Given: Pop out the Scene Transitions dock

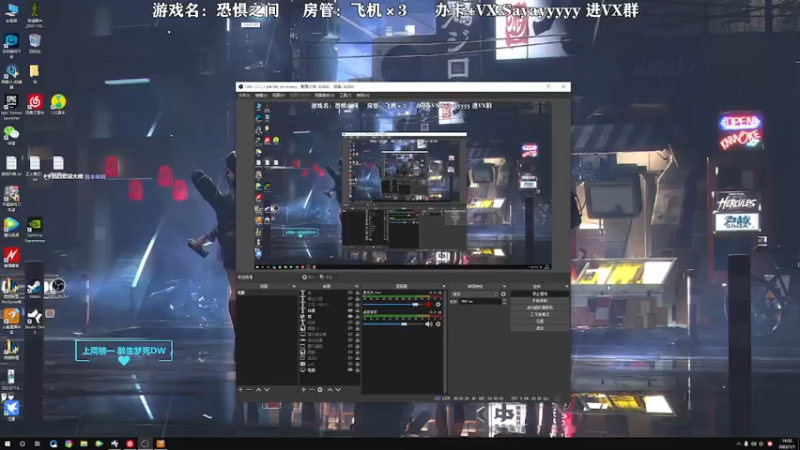Looking at the screenshot, I should tap(504, 286).
